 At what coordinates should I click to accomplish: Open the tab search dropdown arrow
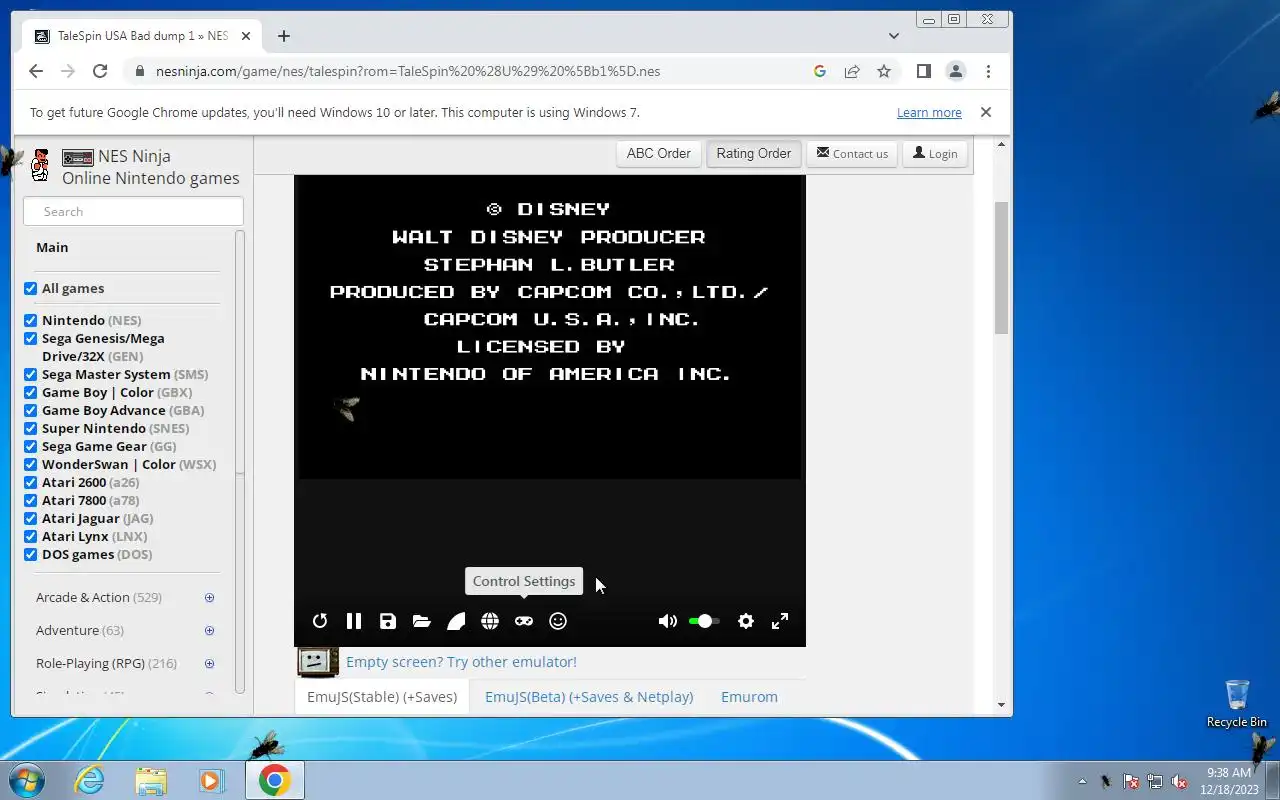tap(894, 36)
